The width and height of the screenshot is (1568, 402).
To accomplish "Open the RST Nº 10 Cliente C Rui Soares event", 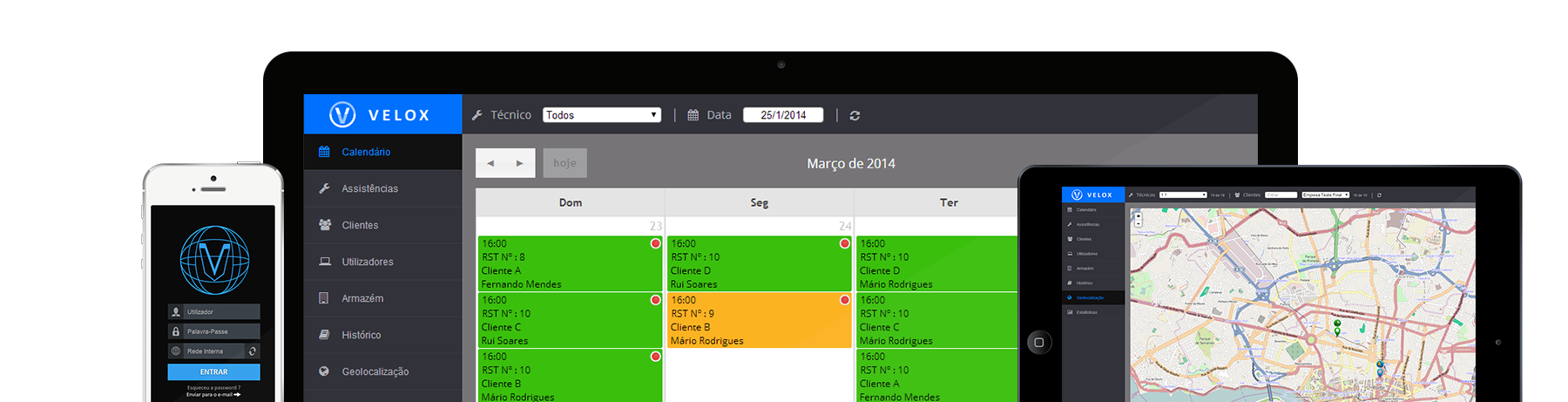I will pyautogui.click(x=570, y=320).
